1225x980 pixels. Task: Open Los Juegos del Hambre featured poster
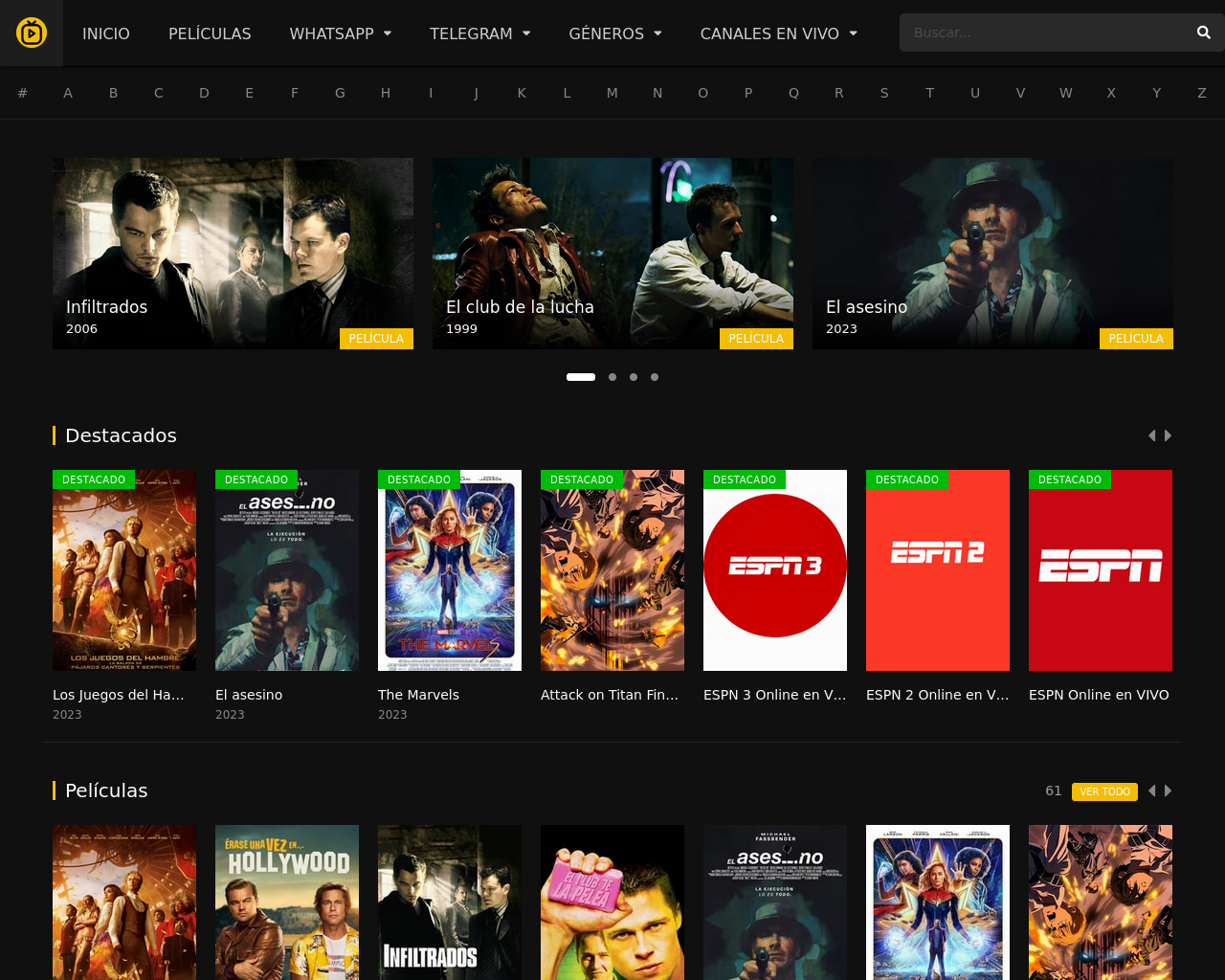pos(124,570)
